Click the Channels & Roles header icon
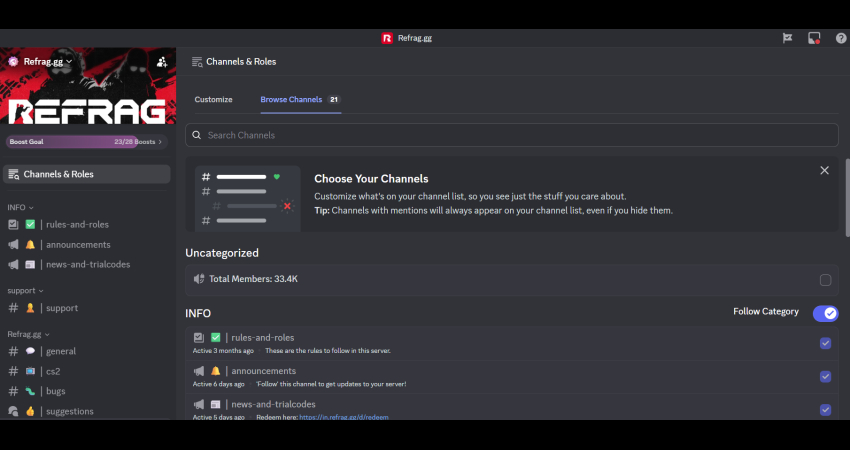Viewport: 850px width, 450px height. click(x=197, y=62)
